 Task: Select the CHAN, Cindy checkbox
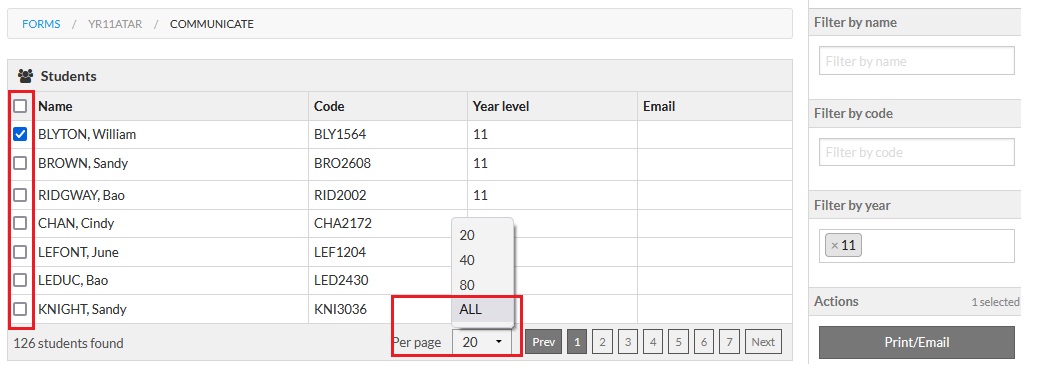click(20, 223)
